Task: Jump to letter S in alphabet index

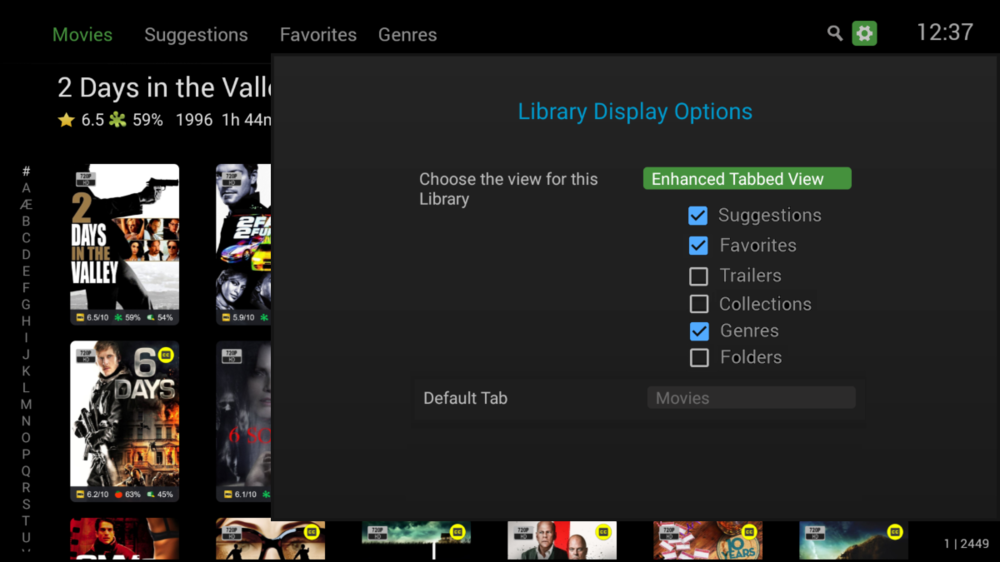Action: coord(26,504)
